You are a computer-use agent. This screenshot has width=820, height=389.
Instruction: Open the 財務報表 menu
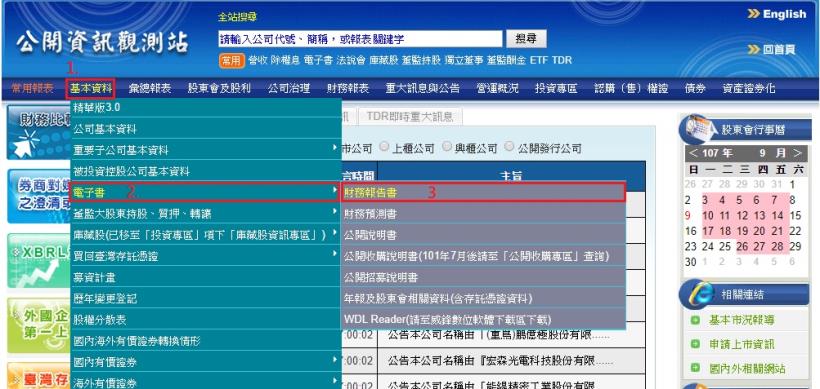click(x=348, y=89)
